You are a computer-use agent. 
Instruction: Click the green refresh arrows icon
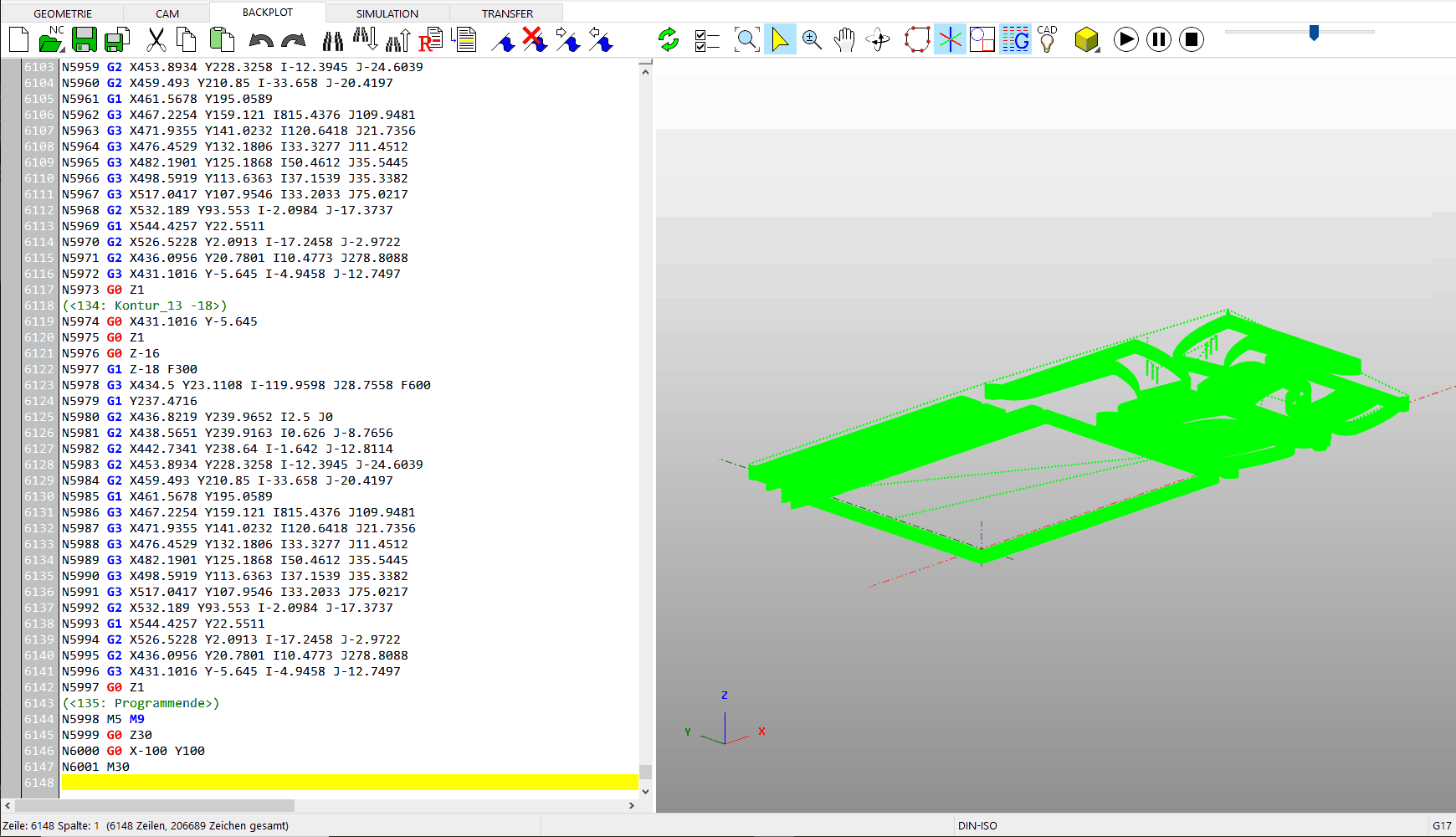tap(668, 39)
